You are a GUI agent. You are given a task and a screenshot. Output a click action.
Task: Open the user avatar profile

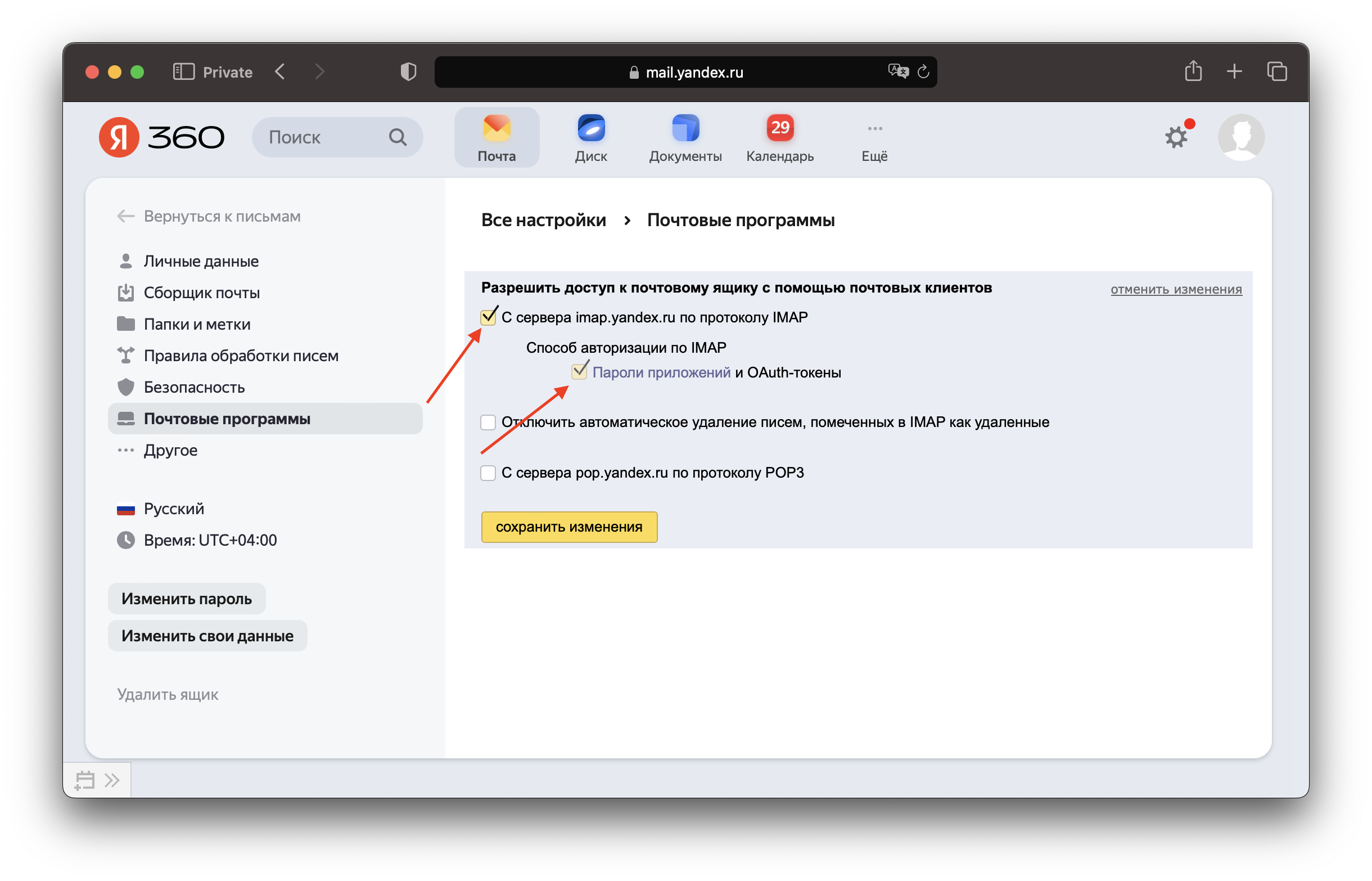pyautogui.click(x=1240, y=137)
